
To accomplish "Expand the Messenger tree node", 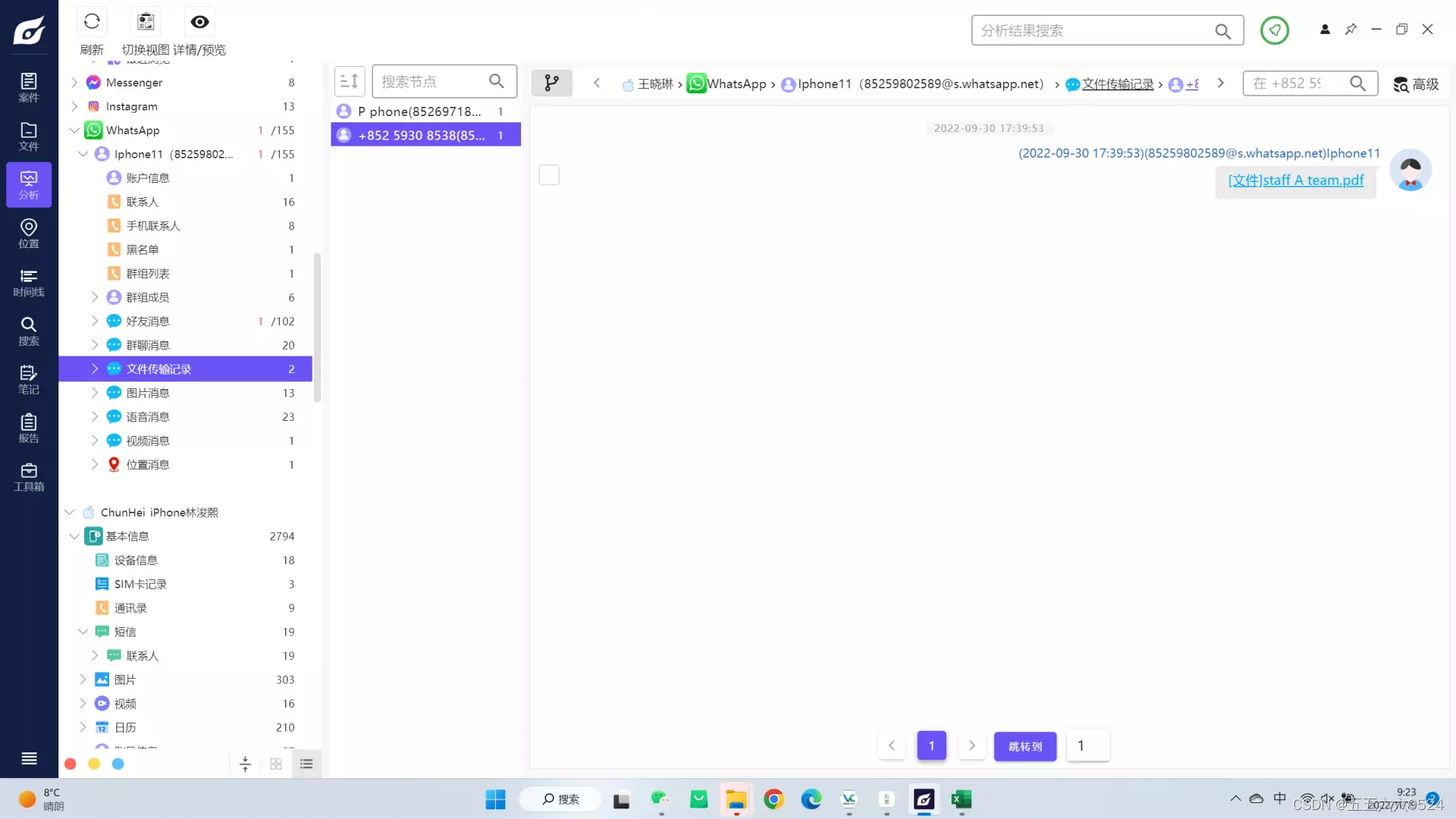I will [x=74, y=82].
